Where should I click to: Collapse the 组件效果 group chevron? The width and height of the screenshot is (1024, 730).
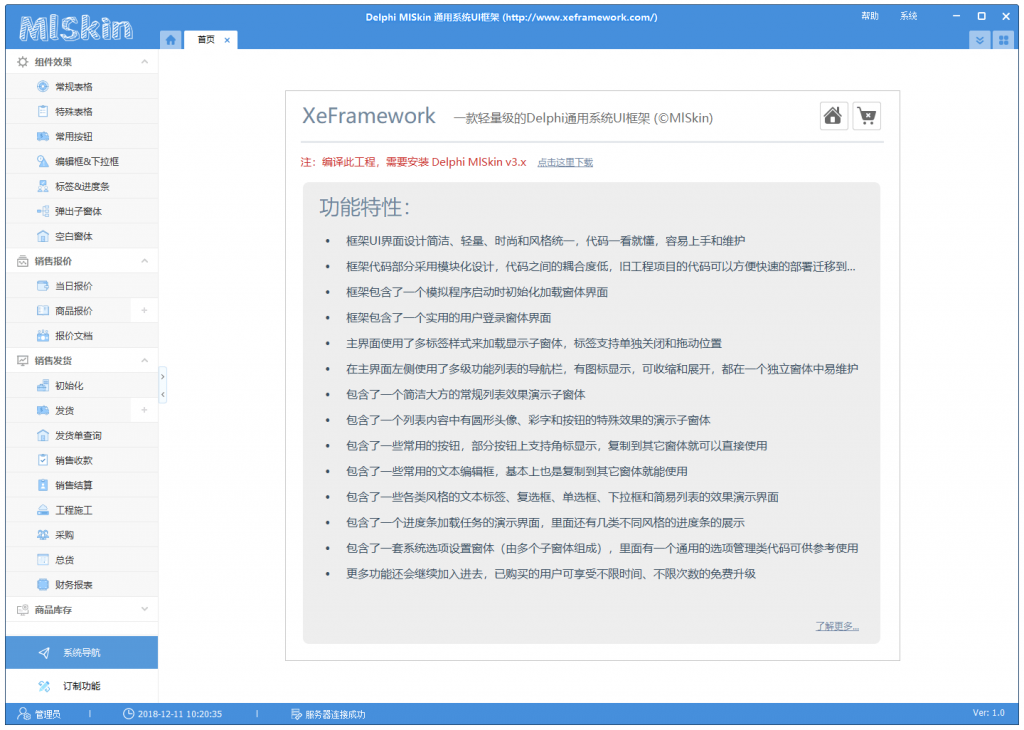pos(144,62)
